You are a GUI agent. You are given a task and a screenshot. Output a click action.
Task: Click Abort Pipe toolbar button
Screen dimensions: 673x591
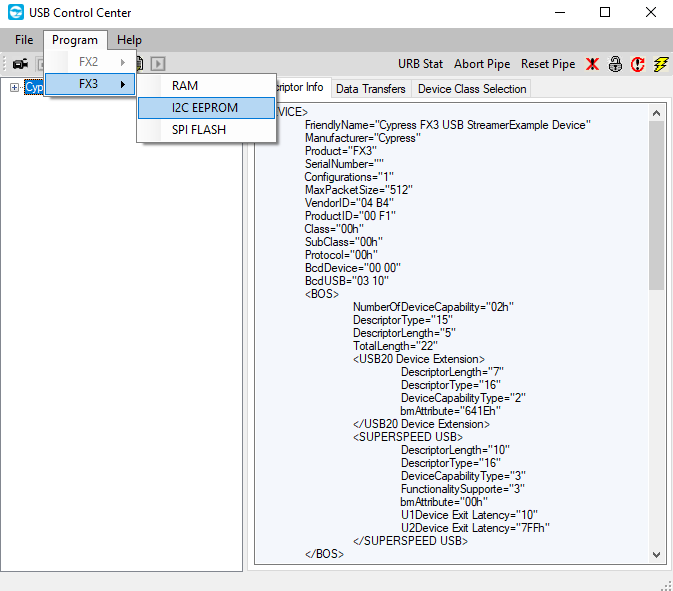482,64
